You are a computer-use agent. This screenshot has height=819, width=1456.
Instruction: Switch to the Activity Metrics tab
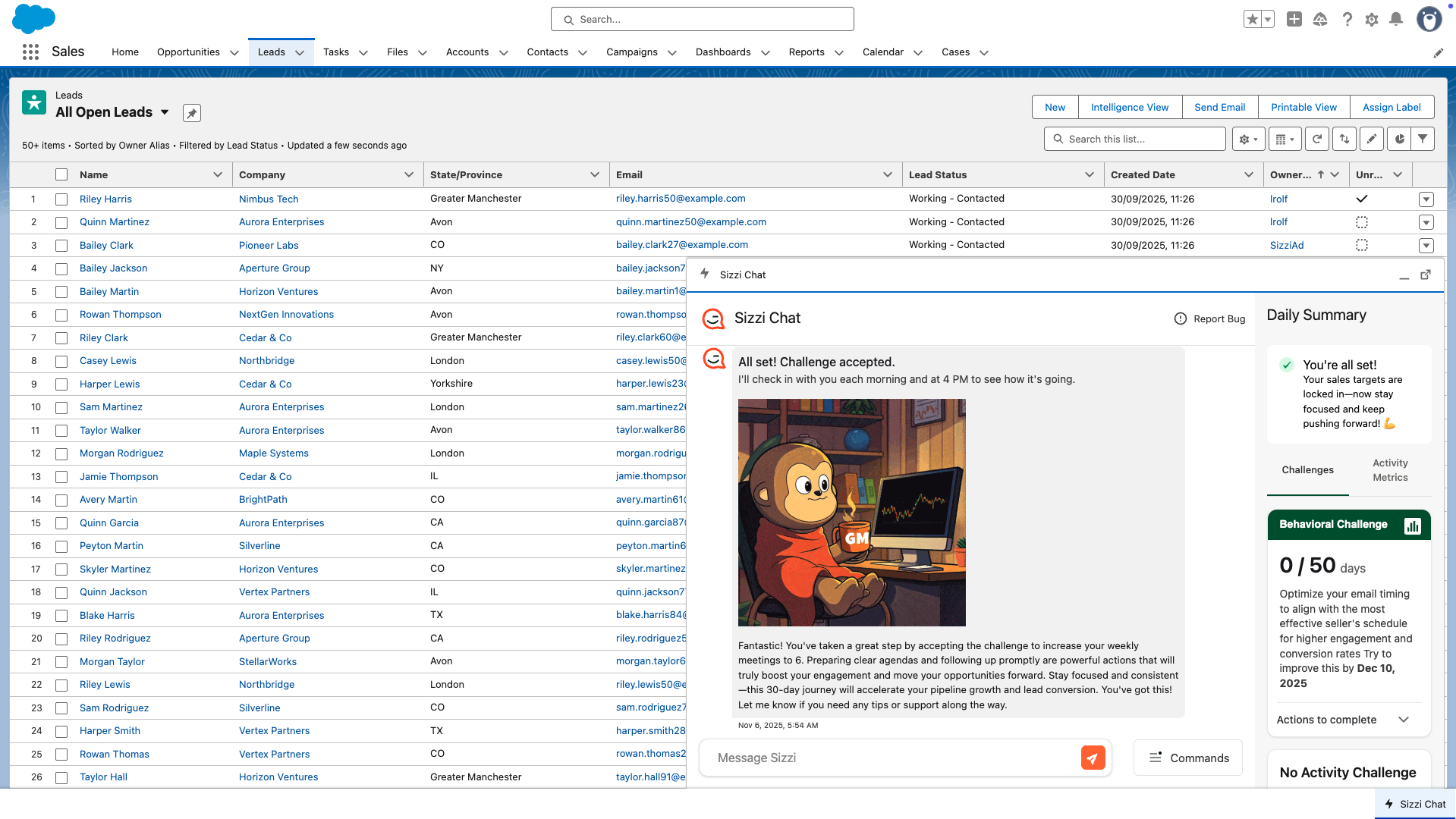coord(1389,470)
